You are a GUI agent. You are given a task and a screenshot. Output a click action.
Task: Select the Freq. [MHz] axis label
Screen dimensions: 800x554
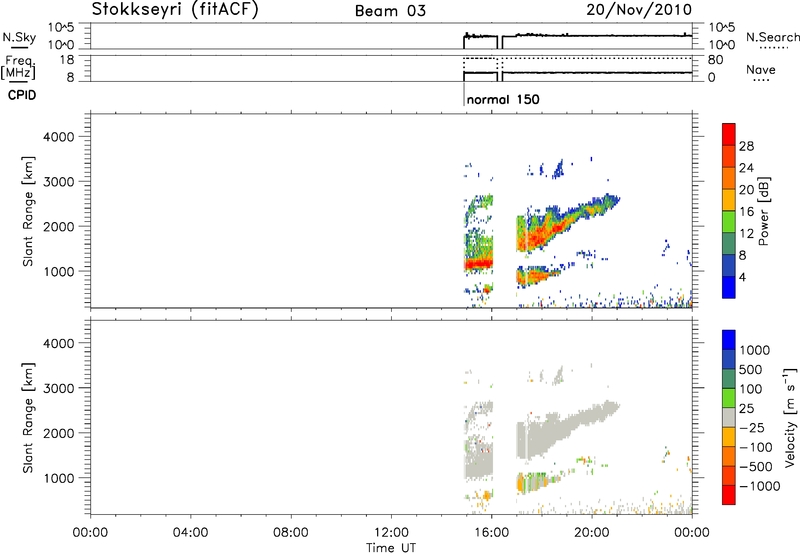19,67
